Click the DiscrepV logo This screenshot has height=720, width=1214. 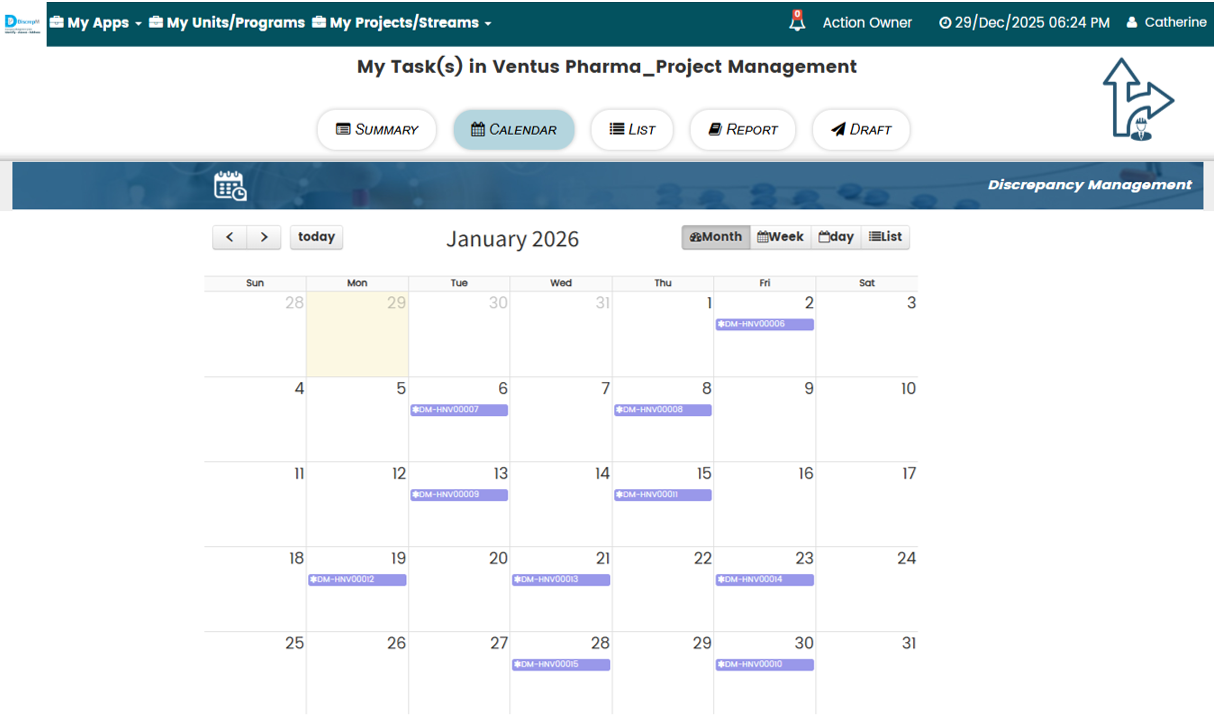click(23, 22)
